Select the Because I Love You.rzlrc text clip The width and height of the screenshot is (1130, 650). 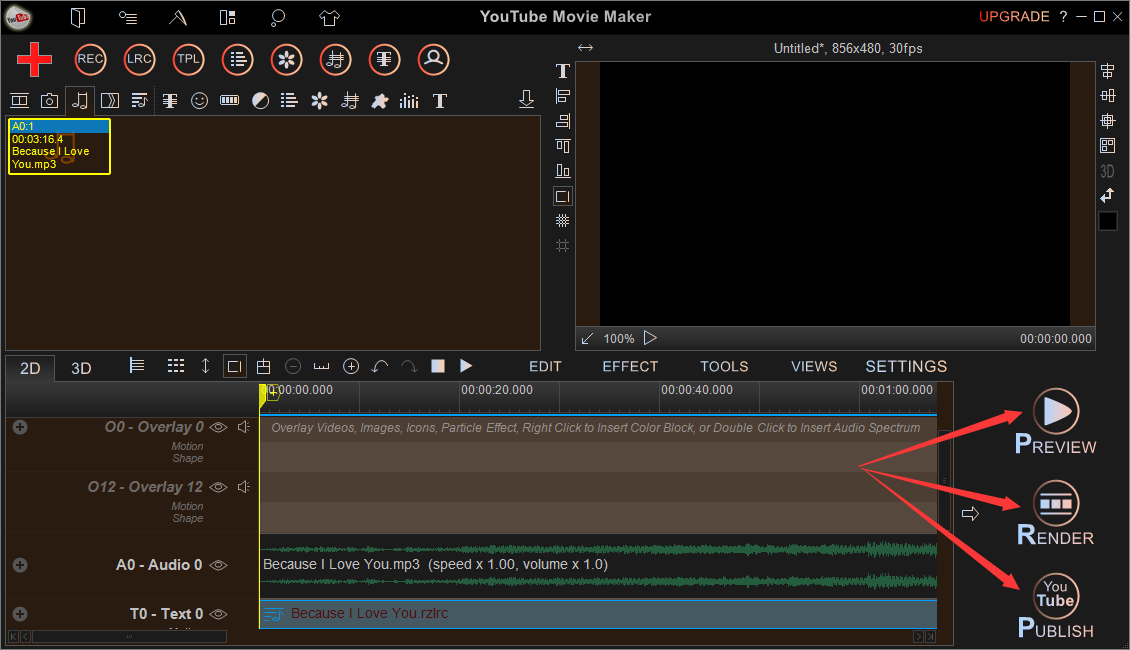click(x=598, y=613)
